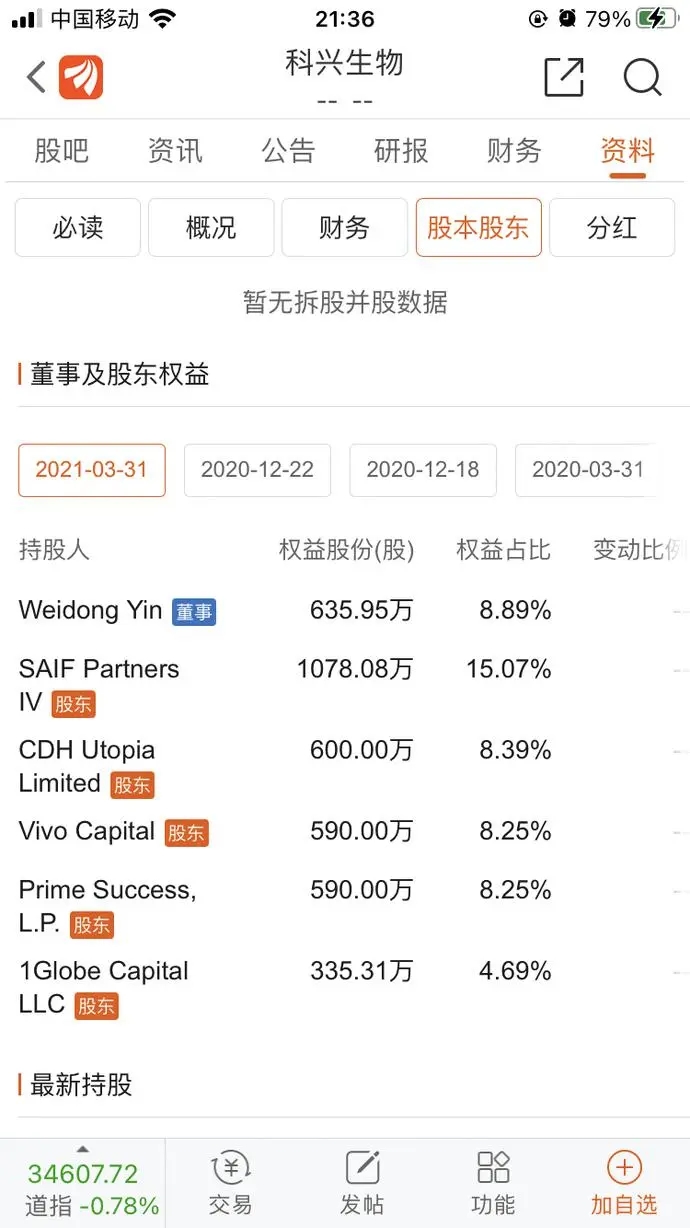Viewport: 690px width, 1228px height.
Task: Choose the 2020-12-18 date option
Action: point(423,470)
